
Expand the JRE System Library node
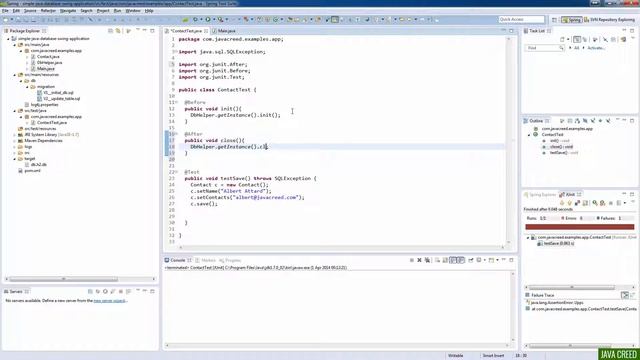coord(15,134)
